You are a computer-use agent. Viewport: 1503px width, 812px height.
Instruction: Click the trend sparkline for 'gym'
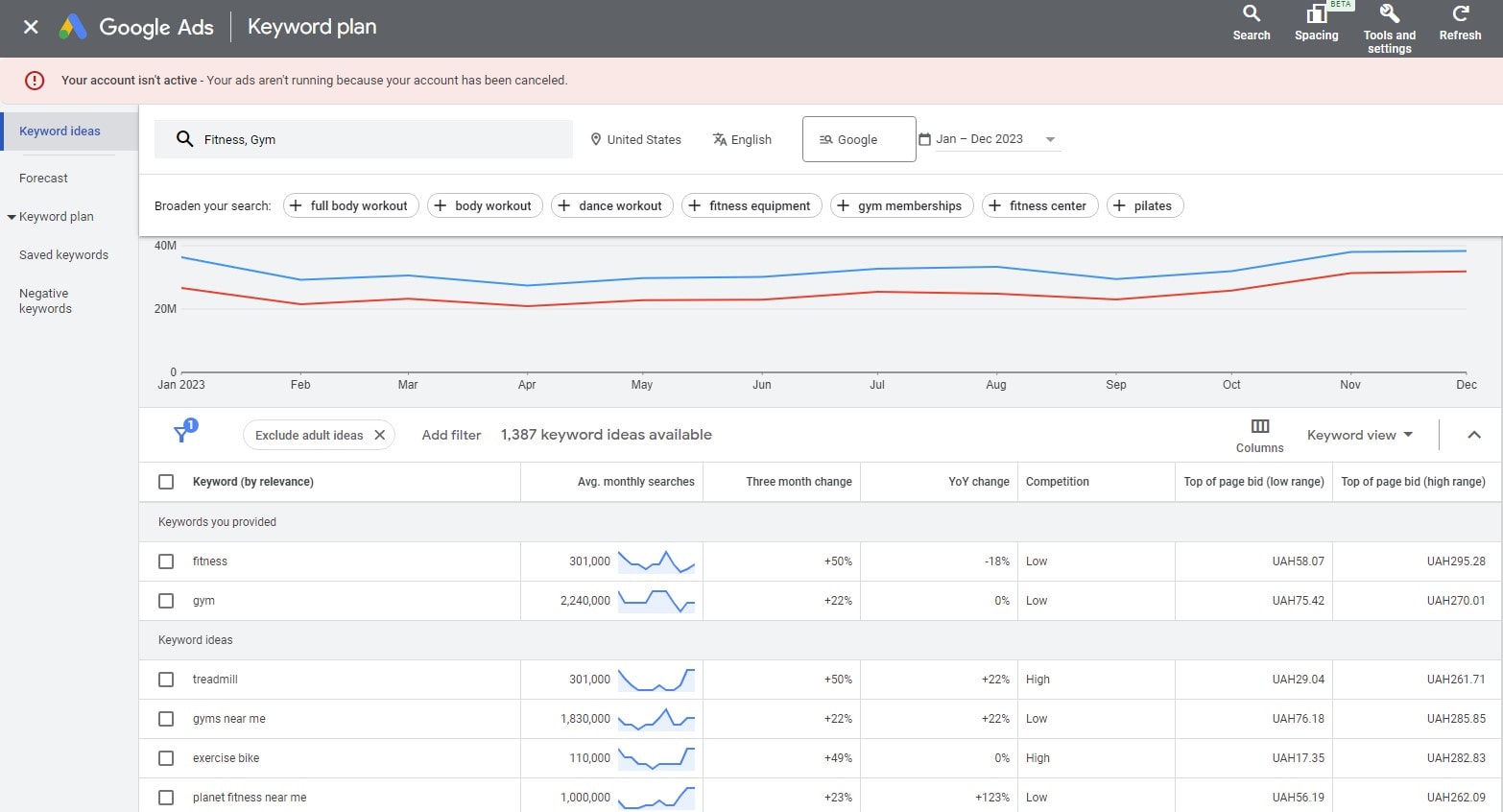(656, 601)
